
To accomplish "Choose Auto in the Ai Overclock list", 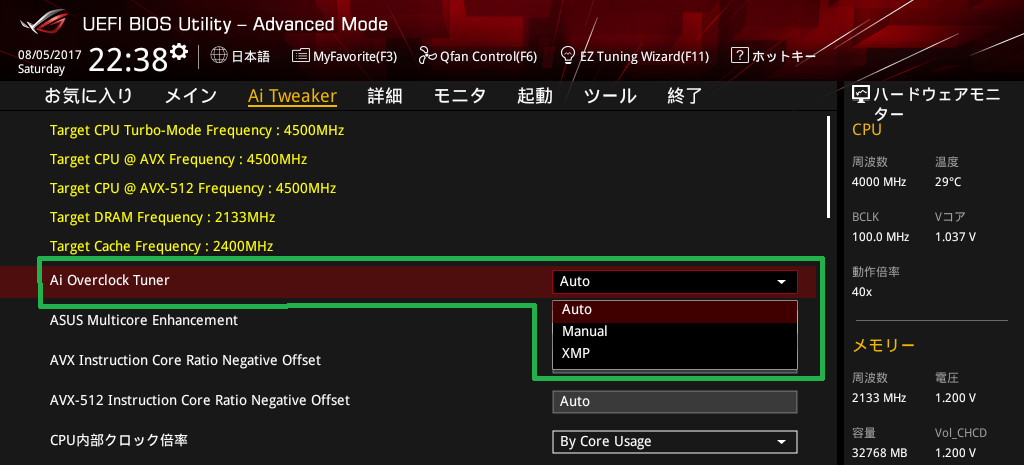I will (675, 312).
